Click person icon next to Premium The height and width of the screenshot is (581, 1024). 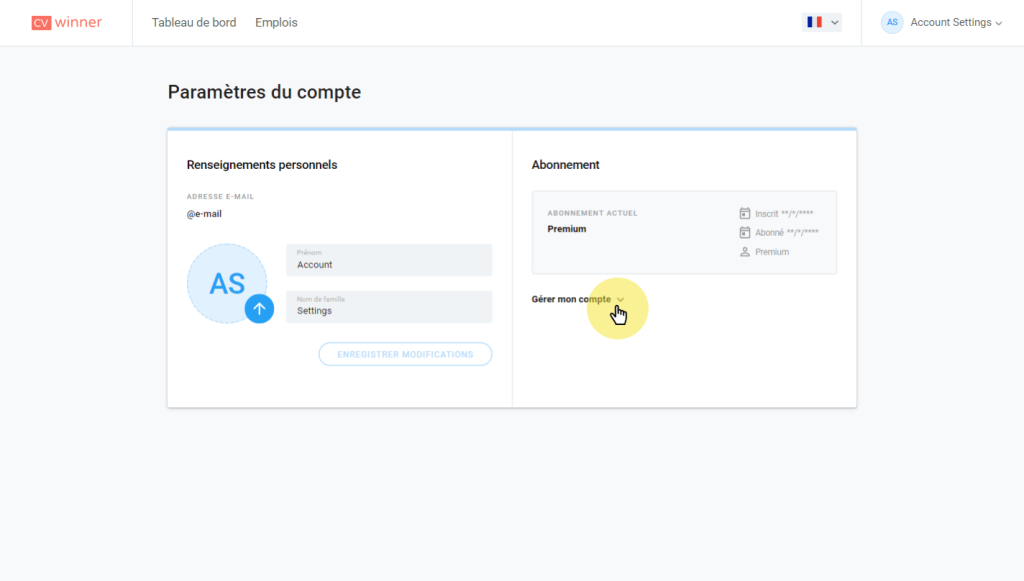[x=744, y=252]
